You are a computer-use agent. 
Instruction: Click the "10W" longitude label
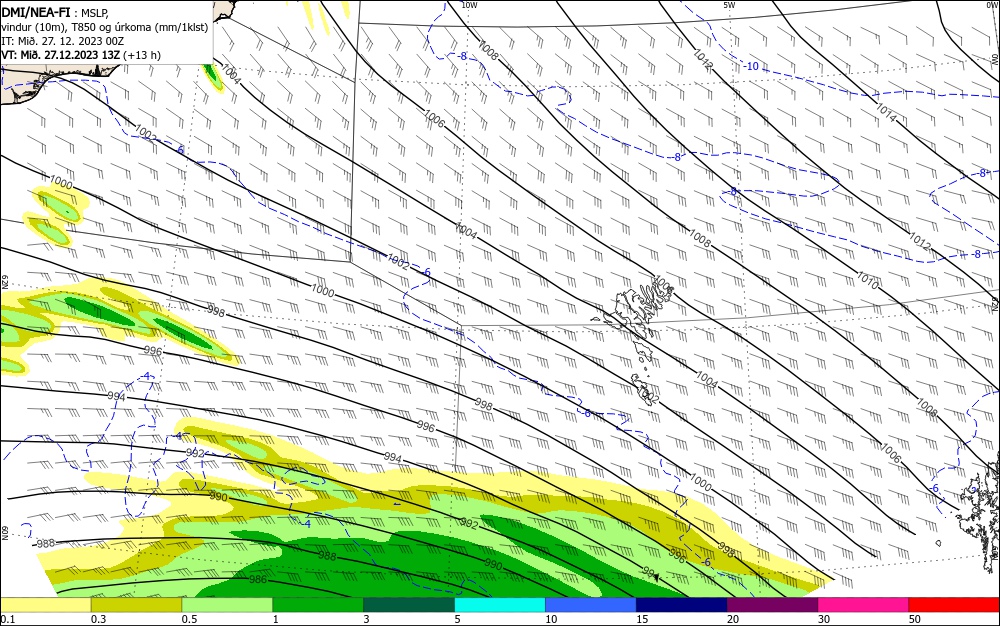(469, 5)
